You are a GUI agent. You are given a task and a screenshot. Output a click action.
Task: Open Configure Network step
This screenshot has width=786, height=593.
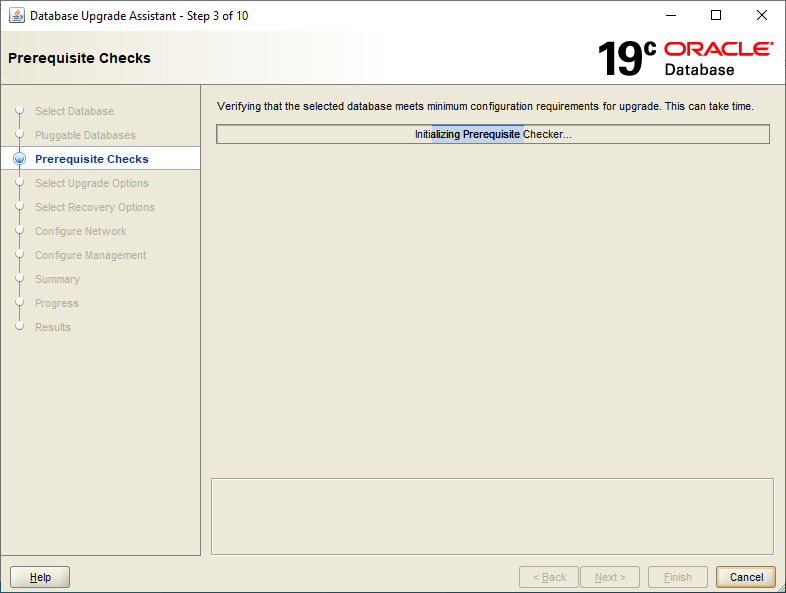[x=80, y=232]
